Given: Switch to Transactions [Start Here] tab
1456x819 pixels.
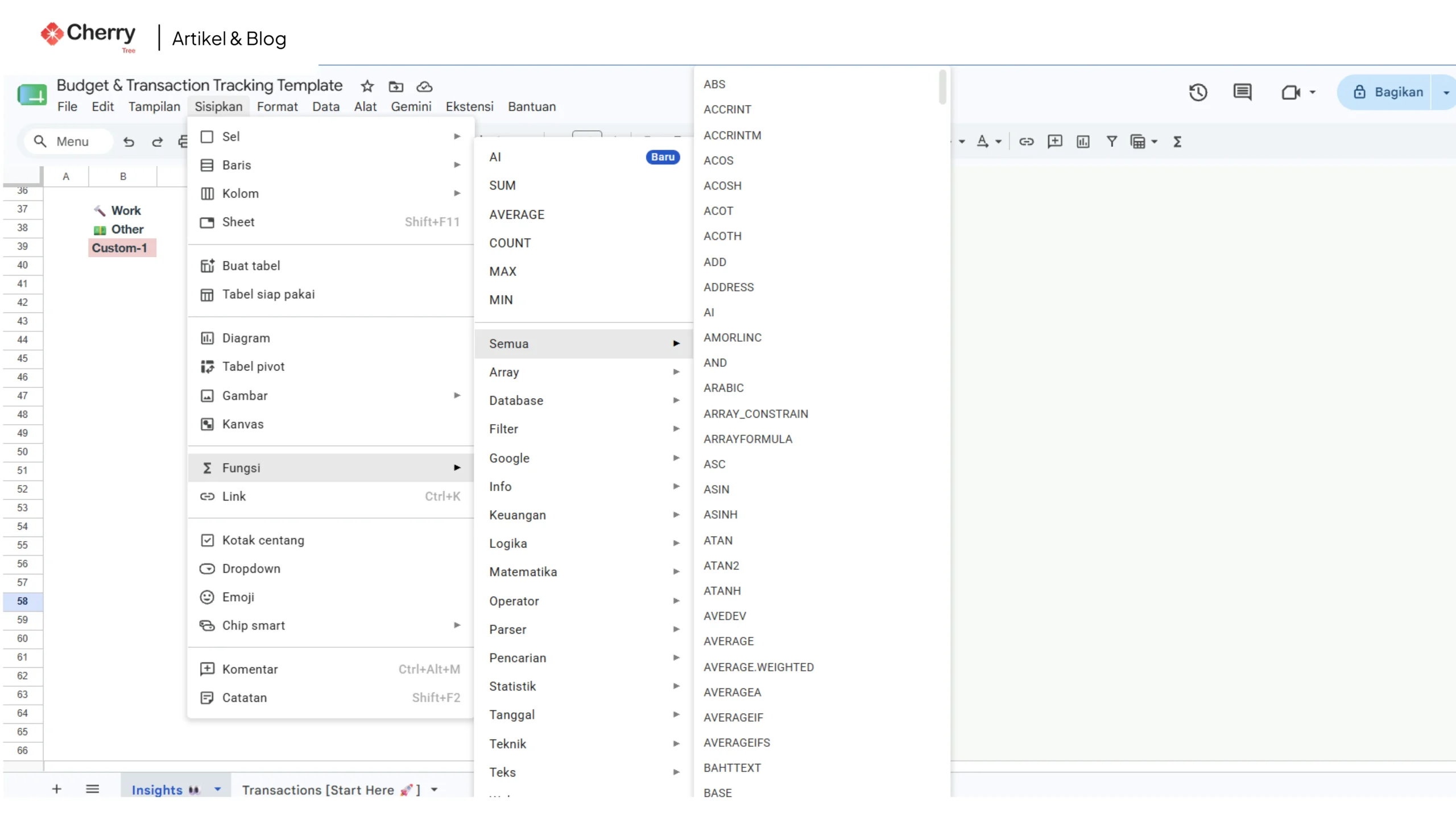Looking at the screenshot, I should point(330,790).
